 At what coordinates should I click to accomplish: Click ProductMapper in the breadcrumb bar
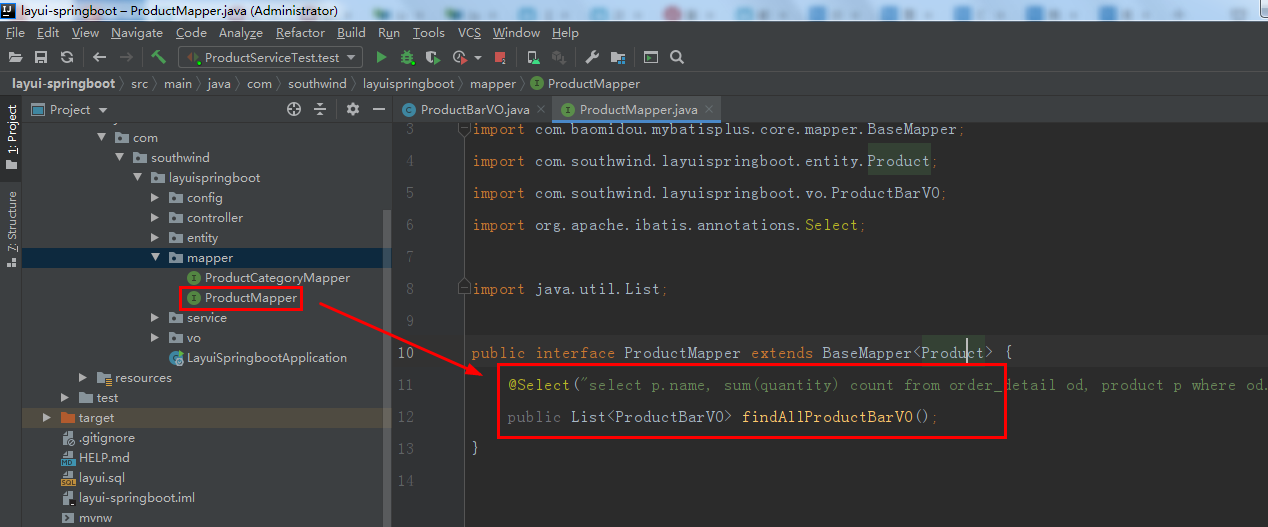tap(586, 84)
